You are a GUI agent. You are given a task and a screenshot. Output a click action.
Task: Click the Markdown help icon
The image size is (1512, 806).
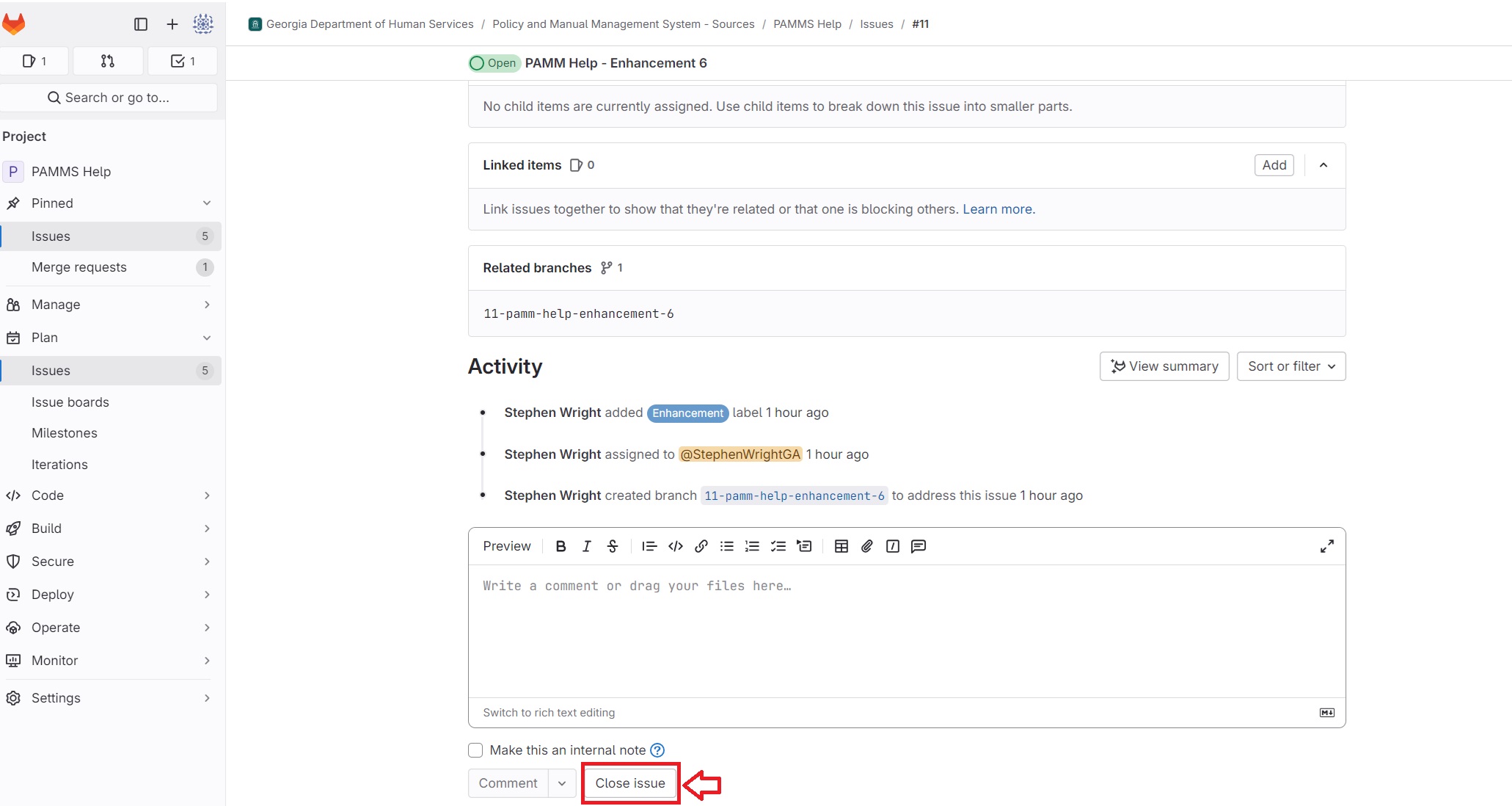point(1327,713)
